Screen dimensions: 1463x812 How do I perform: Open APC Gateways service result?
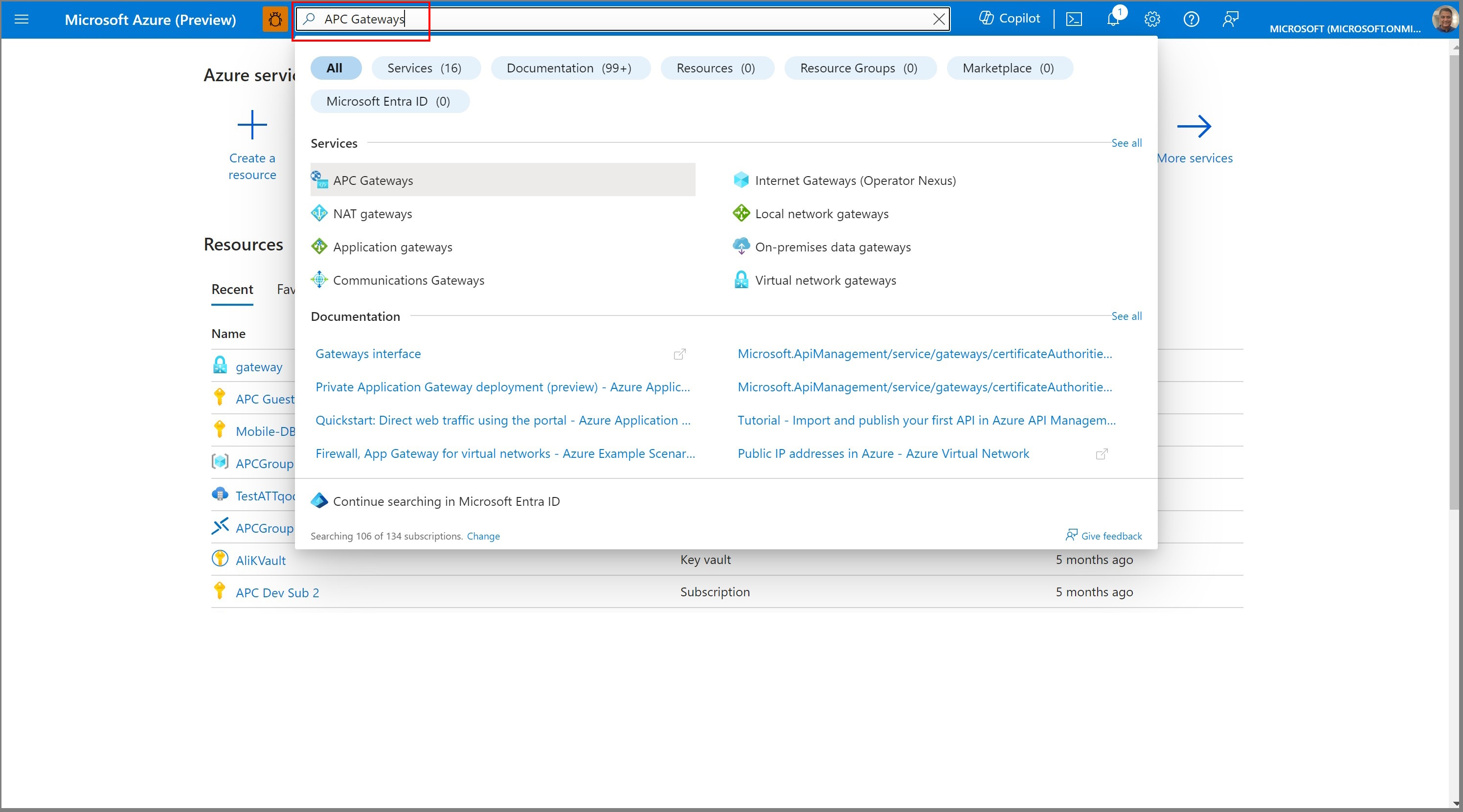tap(503, 180)
